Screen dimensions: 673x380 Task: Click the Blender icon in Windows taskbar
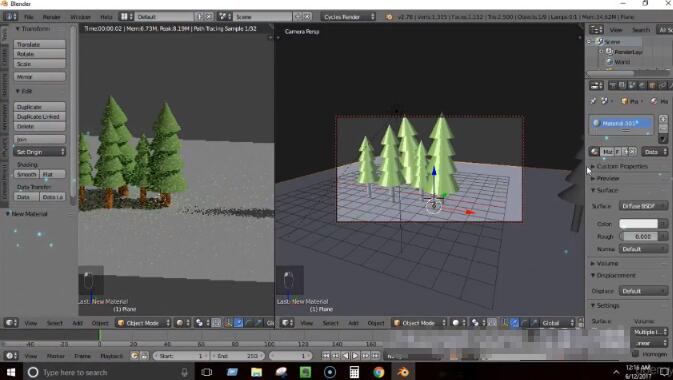coord(403,372)
